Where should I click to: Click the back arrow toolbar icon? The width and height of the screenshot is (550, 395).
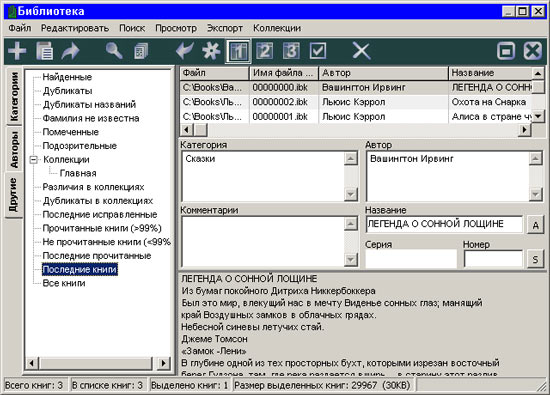[x=185, y=51]
